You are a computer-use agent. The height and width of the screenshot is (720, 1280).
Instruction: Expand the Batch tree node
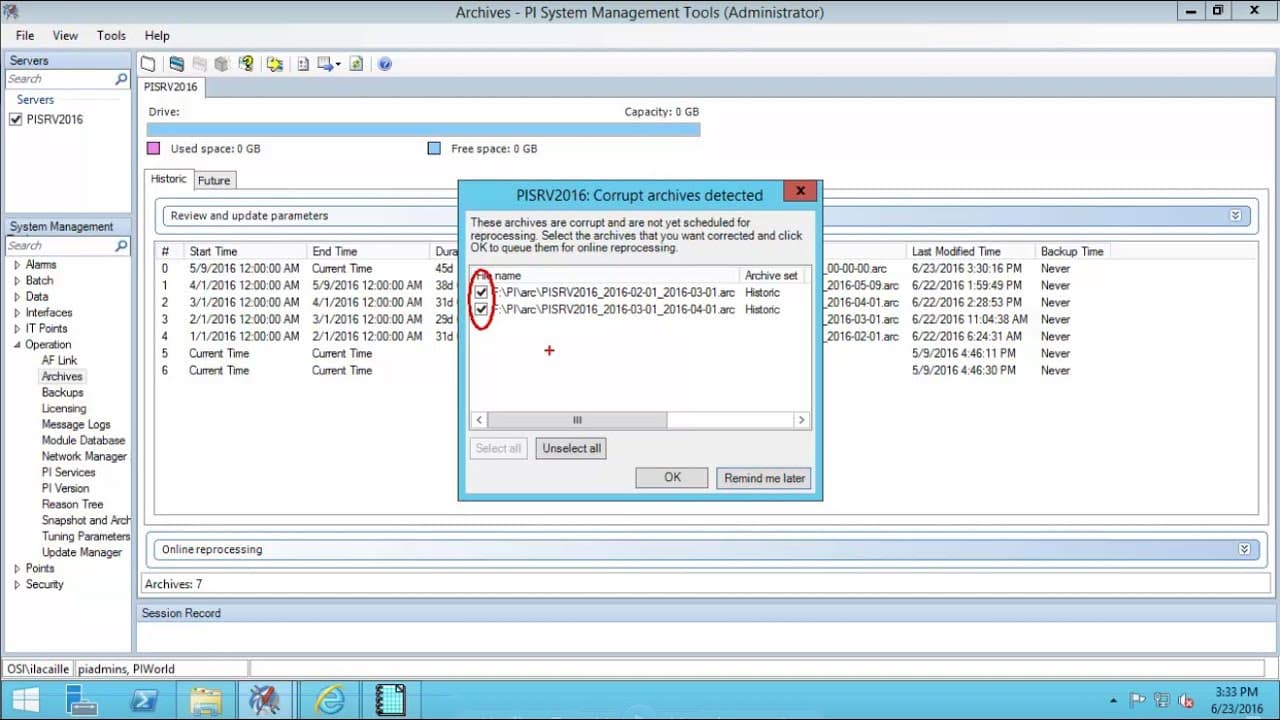click(17, 281)
